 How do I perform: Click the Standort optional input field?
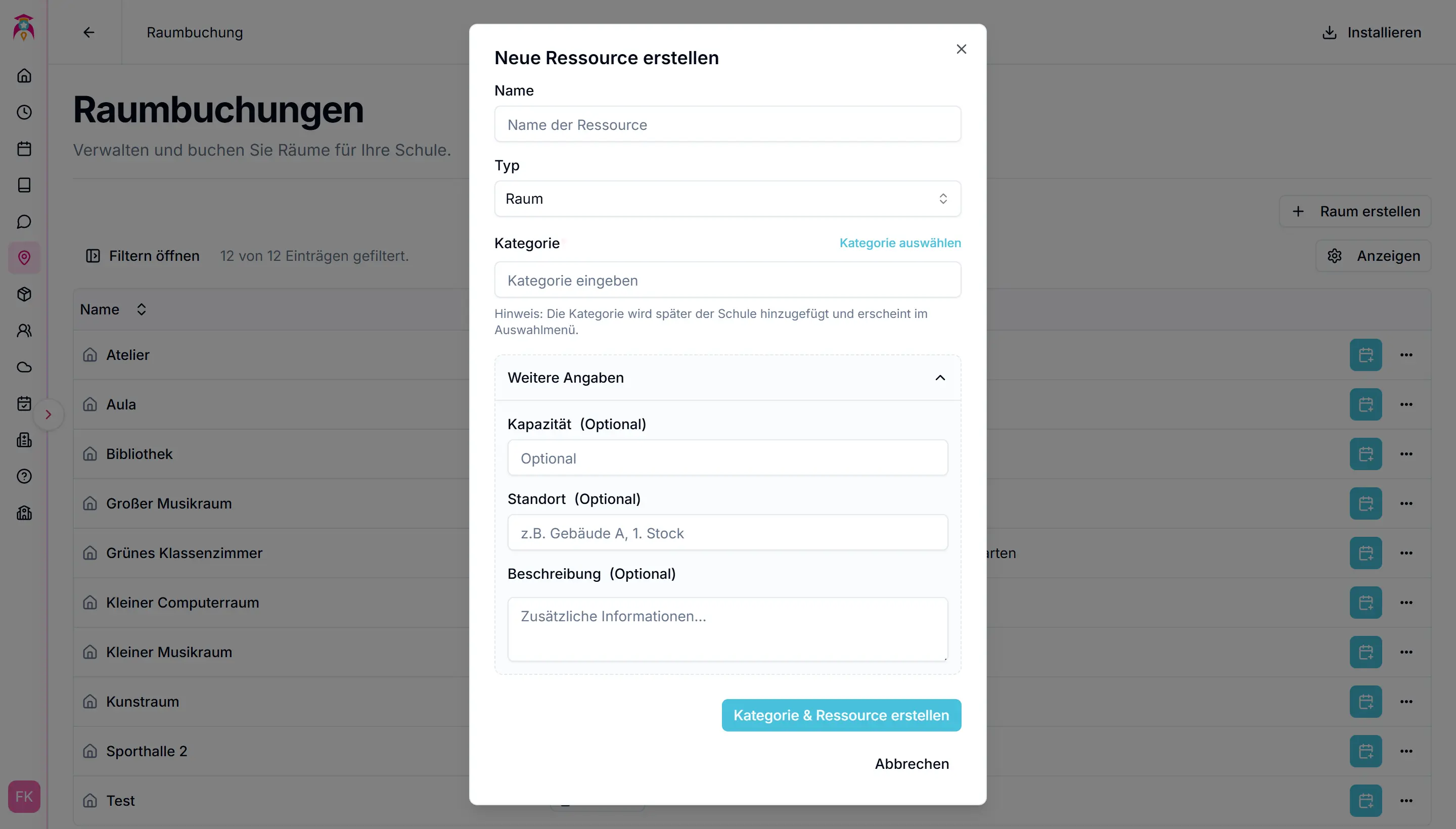[727, 533]
